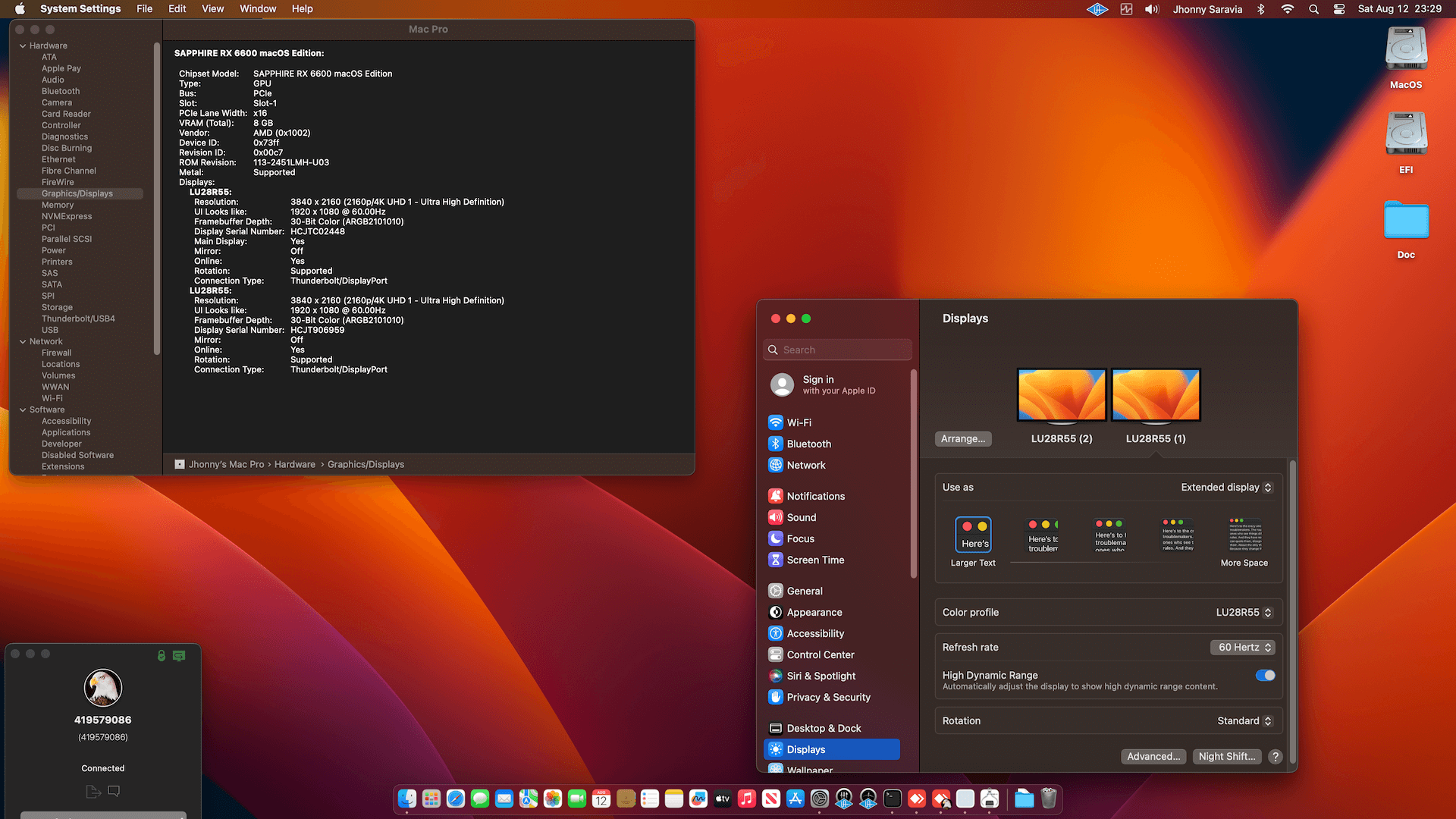1456x819 pixels.
Task: Select the More Space resolution option
Action: pyautogui.click(x=1244, y=541)
